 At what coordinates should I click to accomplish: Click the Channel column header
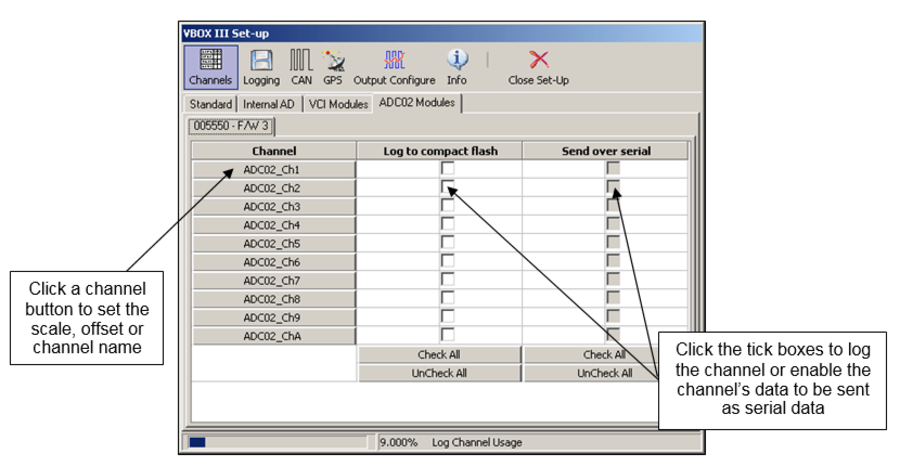pos(274,151)
